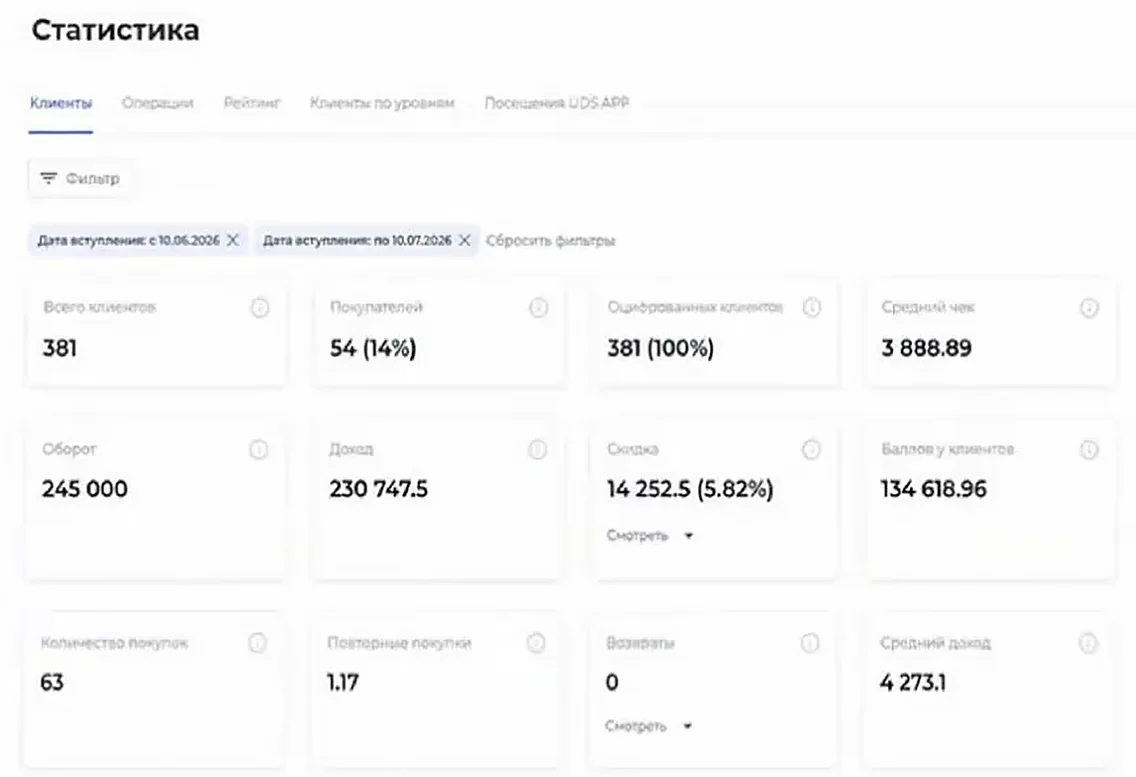Click info icon on Возвраты card
Image resolution: width=1136 pixels, height=777 pixels.
click(x=809, y=643)
